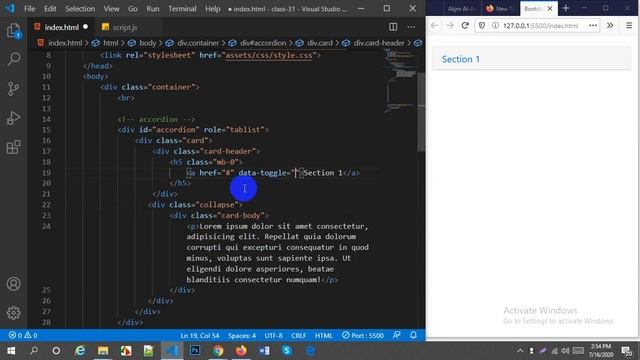Click UTF-8 encoding status item
This screenshot has height=360, width=640.
273,336
